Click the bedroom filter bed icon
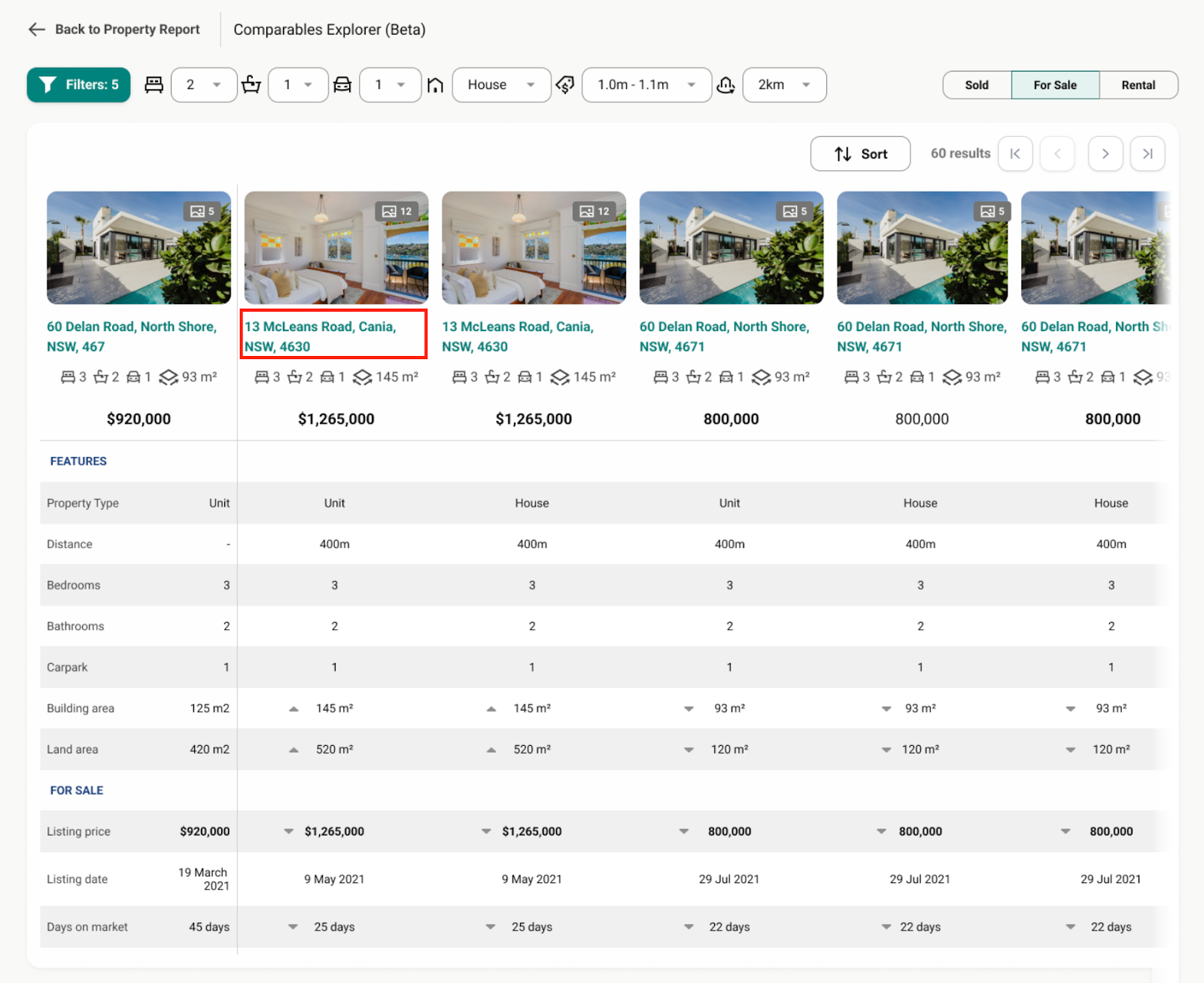Viewport: 1204px width, 983px height. 154,85
